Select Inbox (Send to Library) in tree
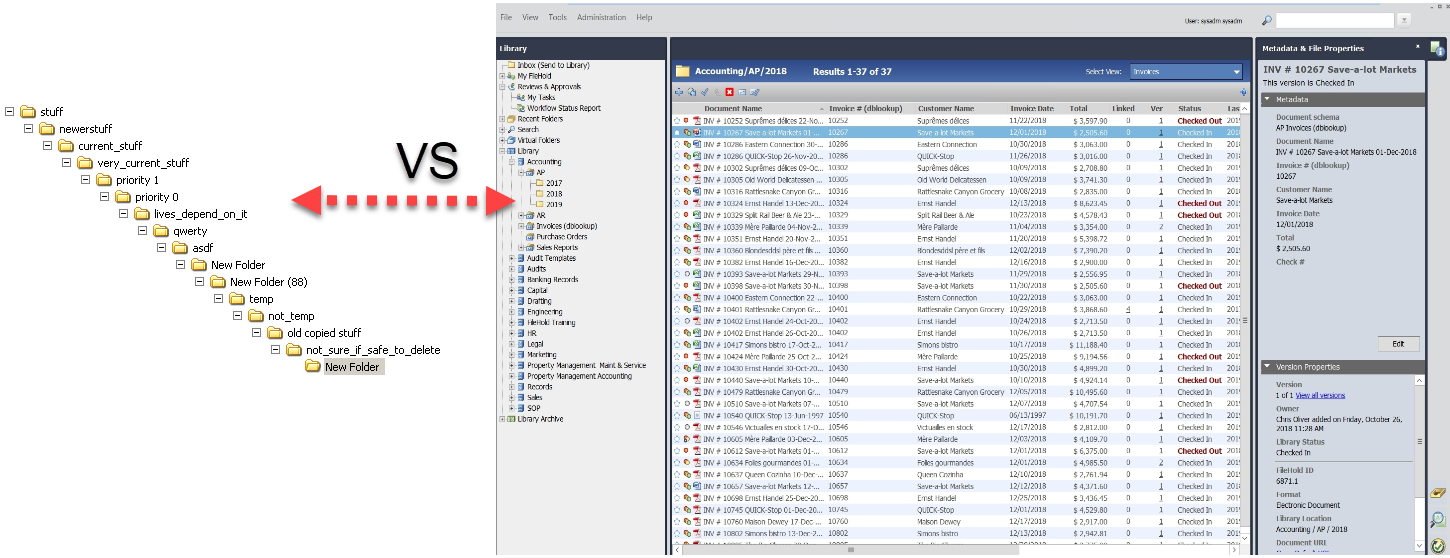The width and height of the screenshot is (1450, 558). tap(553, 65)
